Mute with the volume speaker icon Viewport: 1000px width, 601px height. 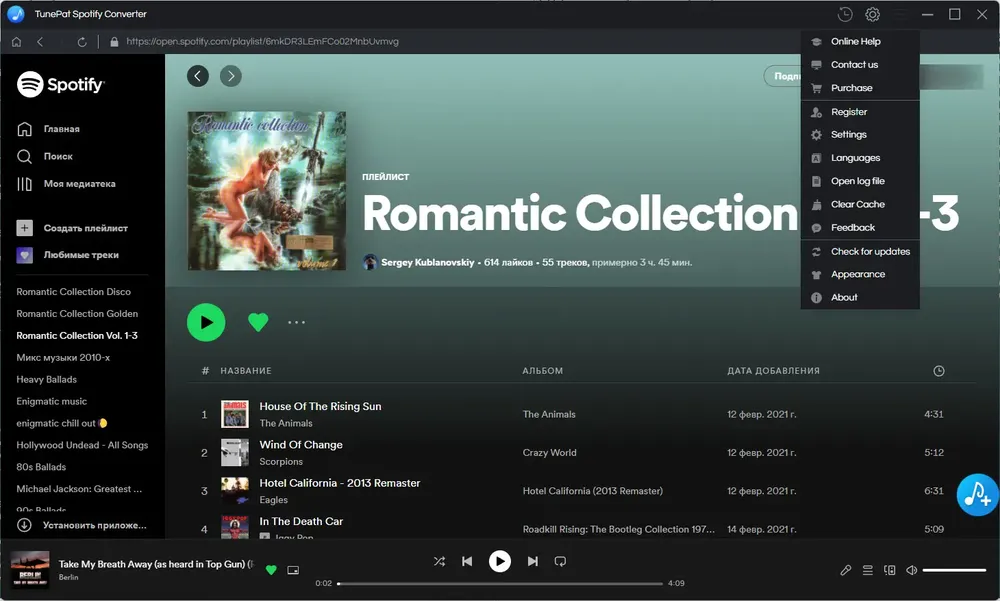click(912, 570)
